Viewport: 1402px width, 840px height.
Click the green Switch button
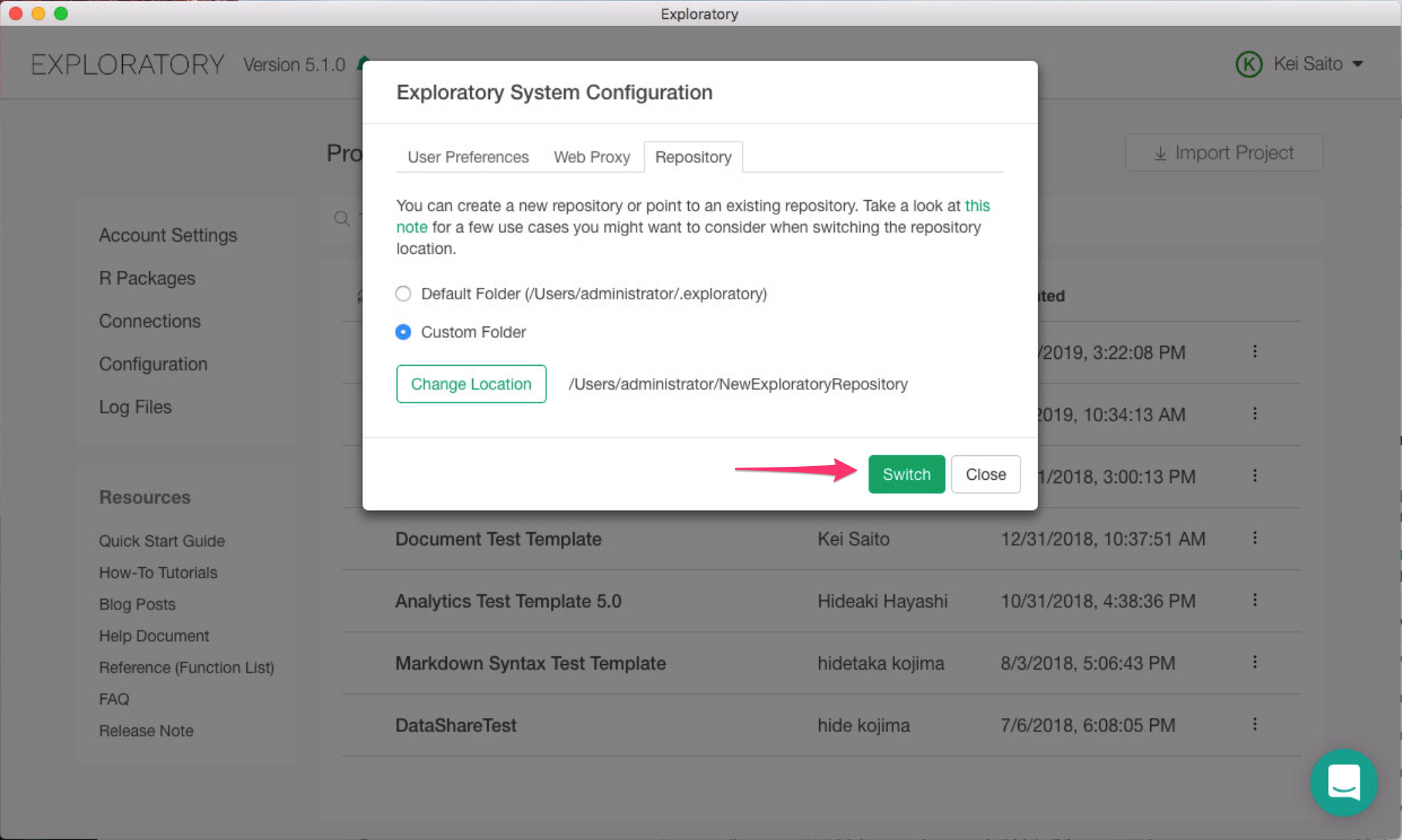(x=906, y=474)
